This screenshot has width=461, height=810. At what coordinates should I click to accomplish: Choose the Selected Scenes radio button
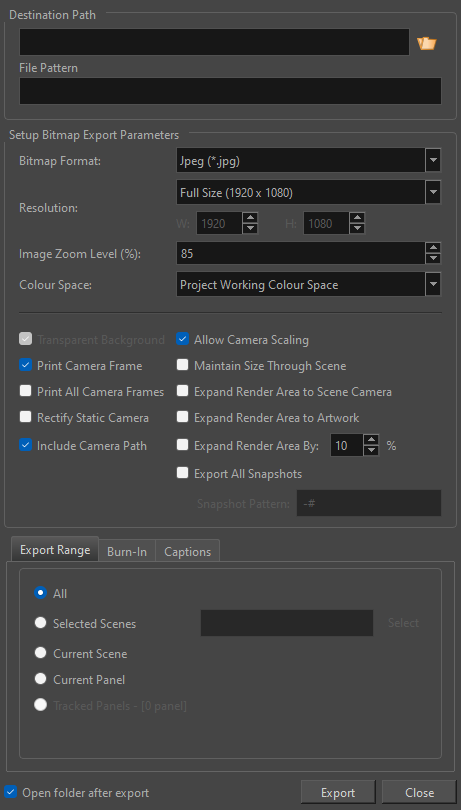[40, 623]
